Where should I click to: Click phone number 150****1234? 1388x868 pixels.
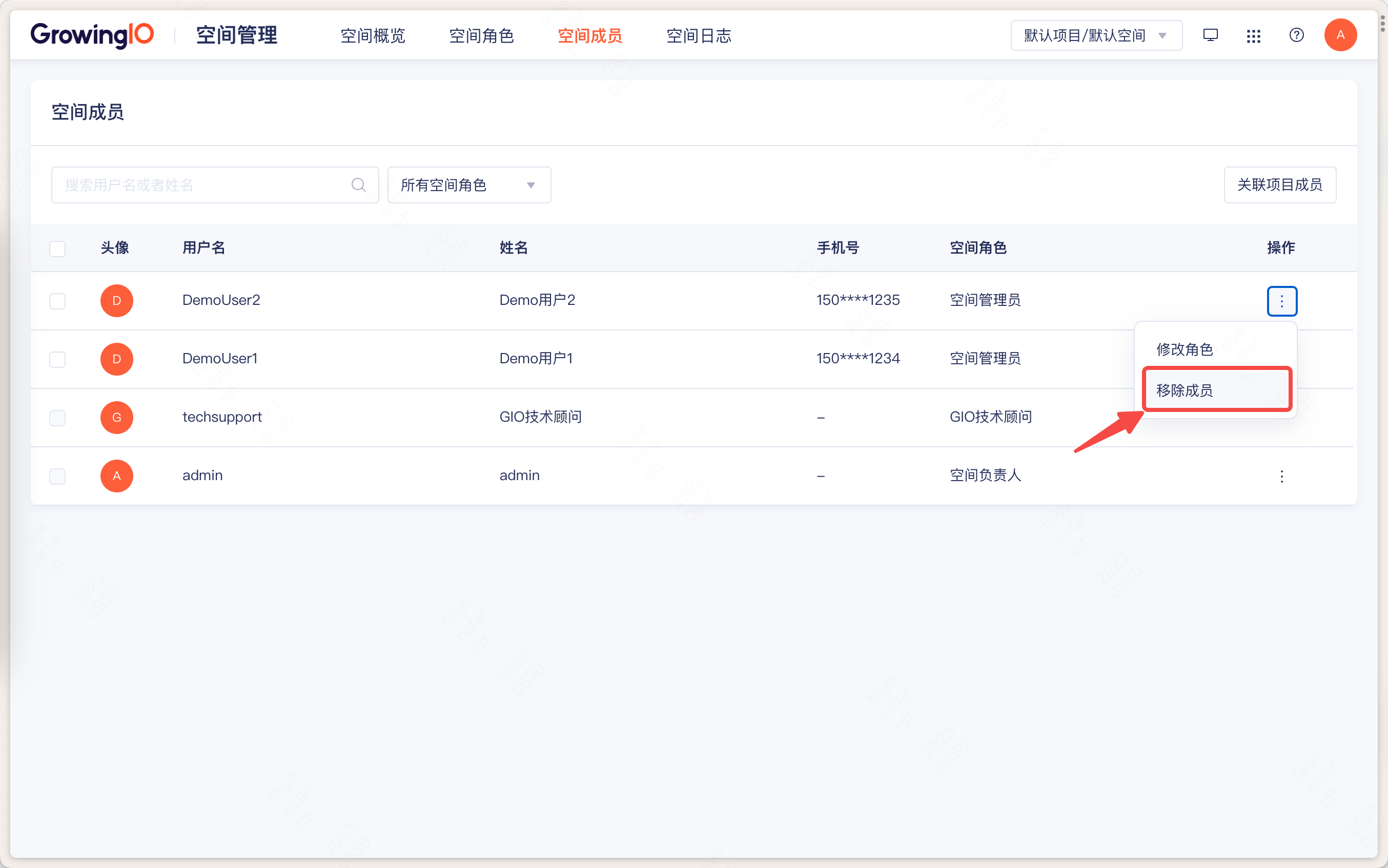858,358
